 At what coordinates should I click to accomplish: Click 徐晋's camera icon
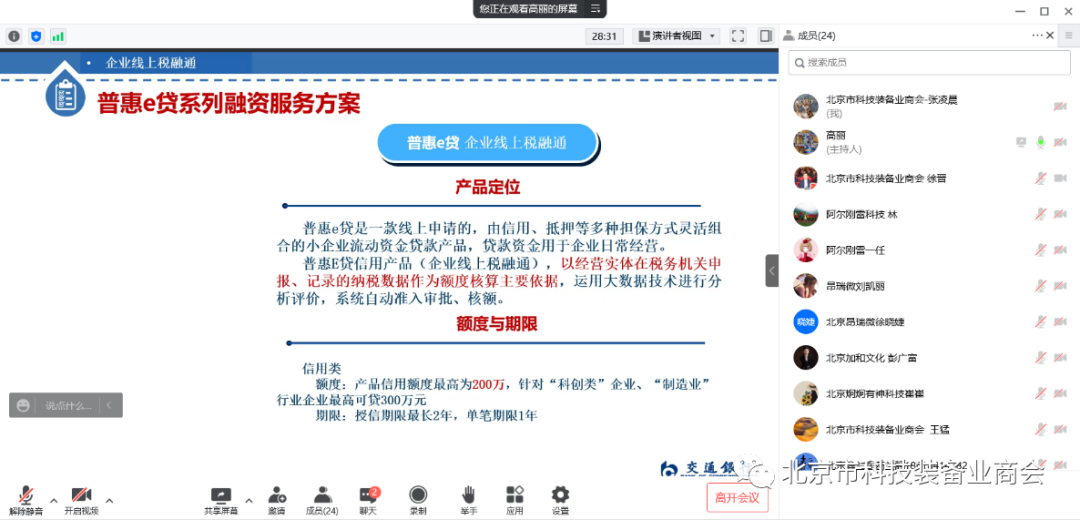coord(1060,178)
